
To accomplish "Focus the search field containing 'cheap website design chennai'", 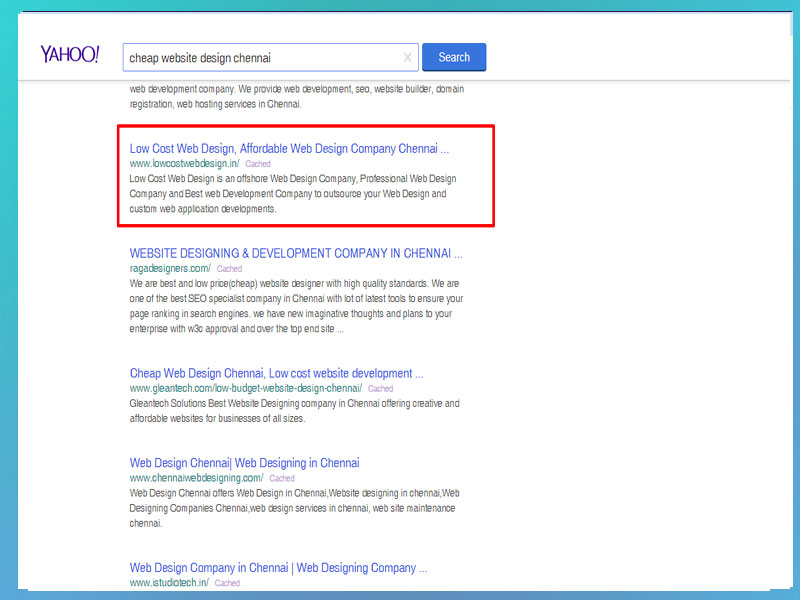I will (x=270, y=57).
